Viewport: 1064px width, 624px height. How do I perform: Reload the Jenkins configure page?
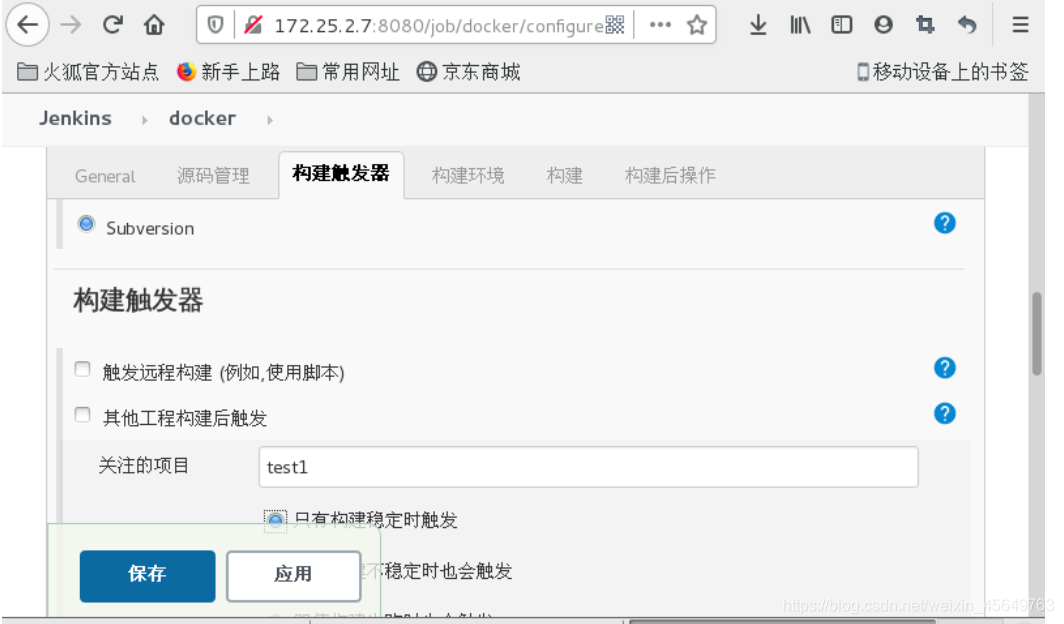click(112, 25)
